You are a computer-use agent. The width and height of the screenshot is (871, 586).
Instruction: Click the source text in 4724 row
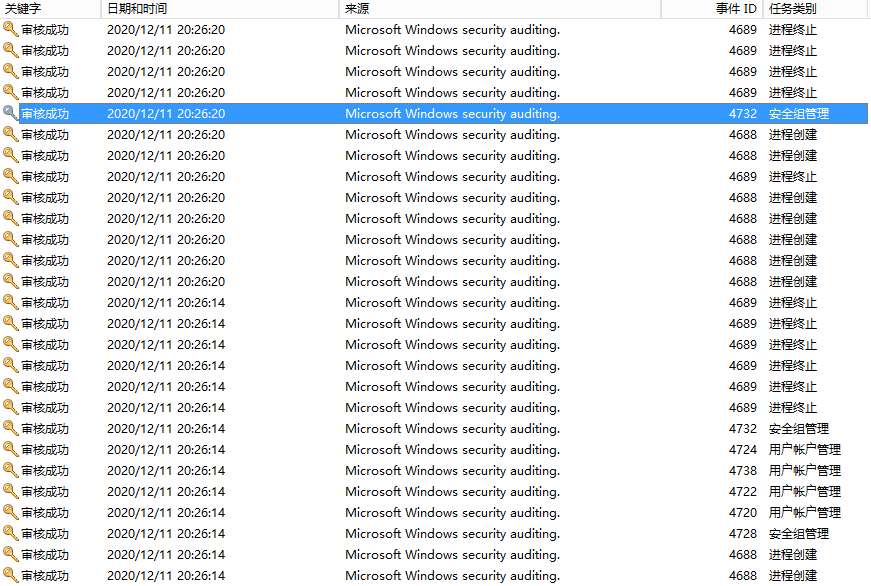tap(452, 449)
